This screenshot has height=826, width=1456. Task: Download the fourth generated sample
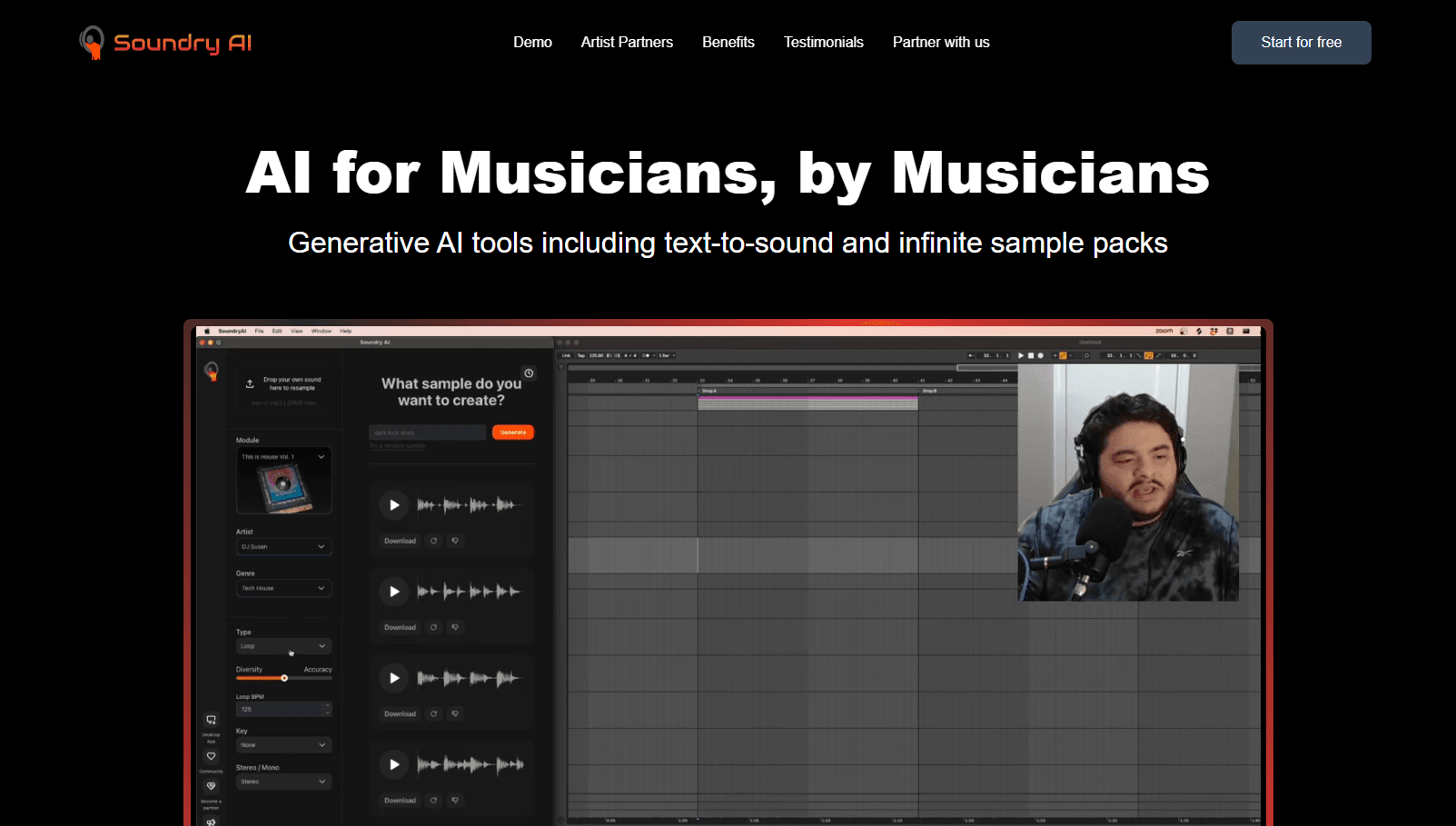[x=400, y=801]
